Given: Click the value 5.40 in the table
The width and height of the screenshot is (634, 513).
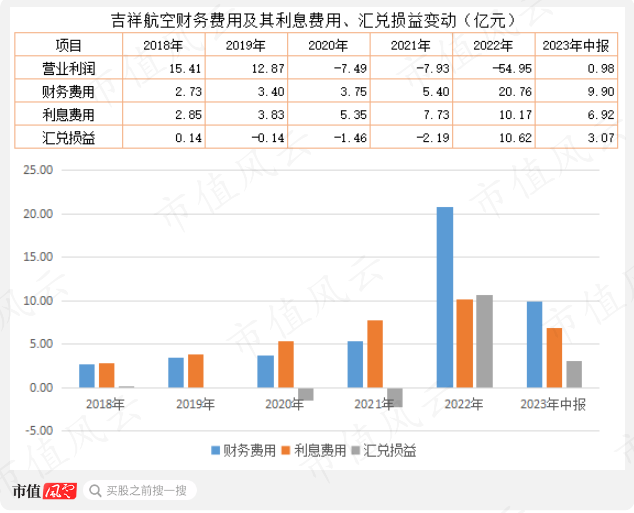Looking at the screenshot, I should coord(436,92).
